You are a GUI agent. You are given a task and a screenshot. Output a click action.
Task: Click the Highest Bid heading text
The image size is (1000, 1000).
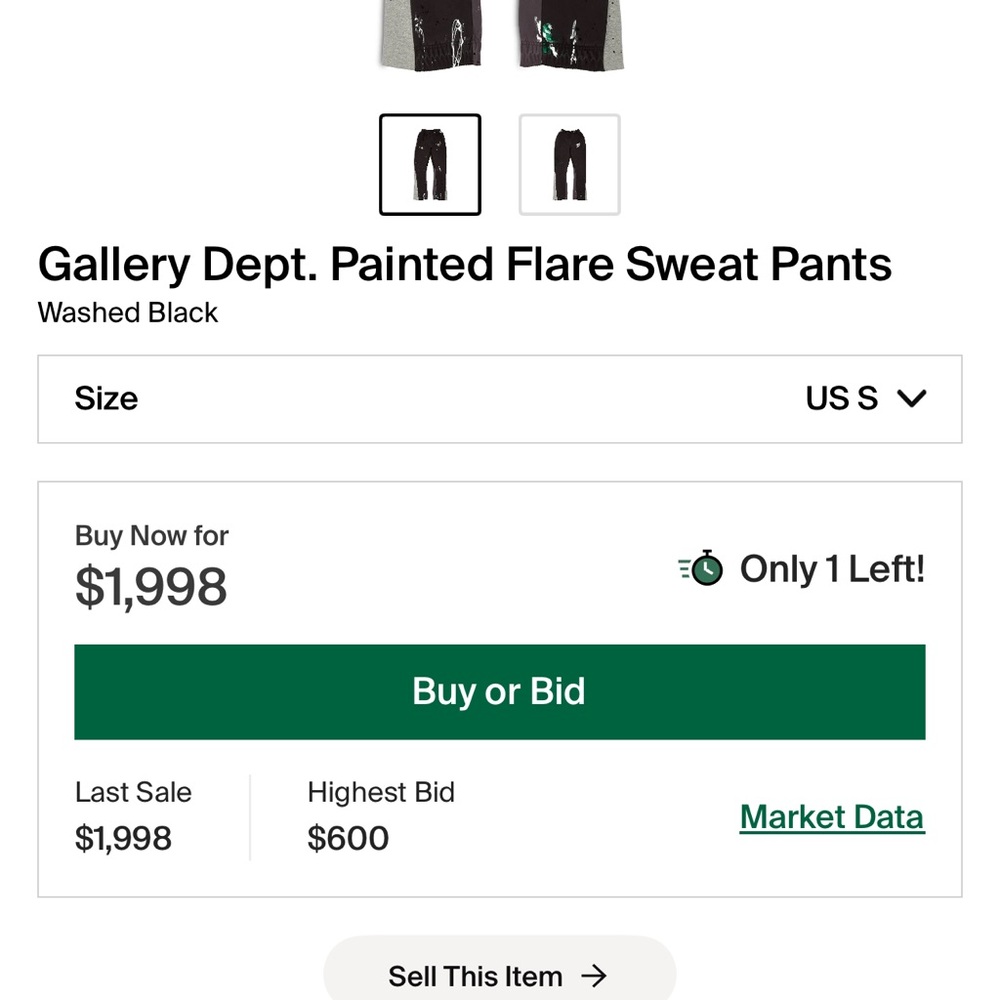[x=380, y=792]
